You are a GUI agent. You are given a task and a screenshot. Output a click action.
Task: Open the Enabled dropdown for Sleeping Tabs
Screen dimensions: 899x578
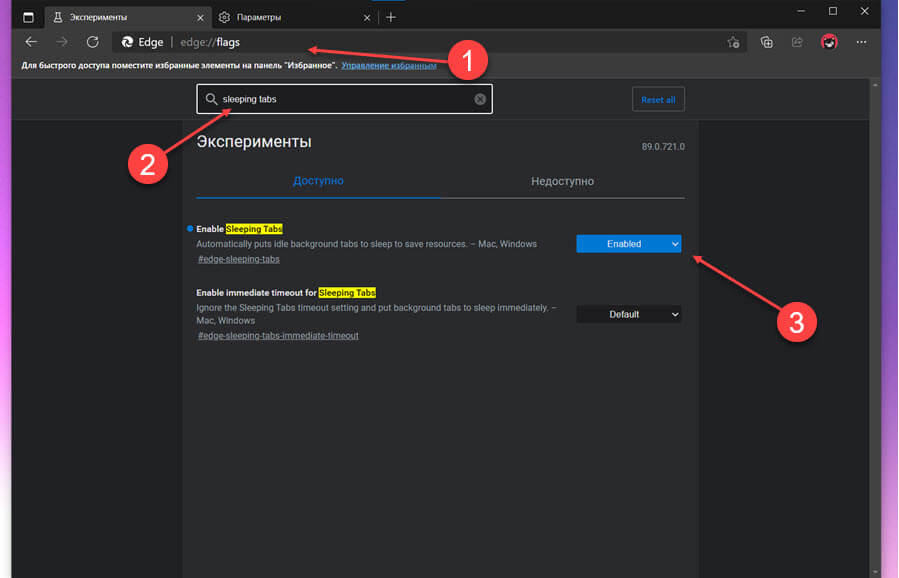point(628,244)
